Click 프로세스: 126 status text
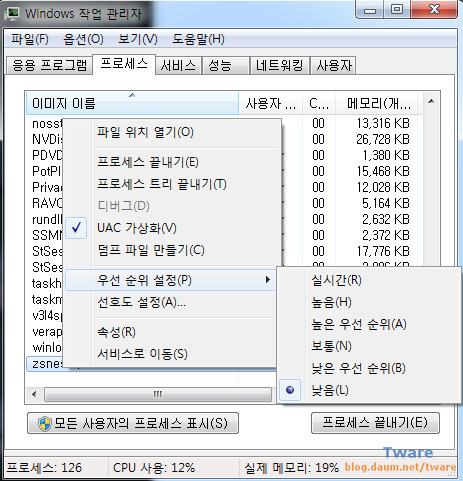The width and height of the screenshot is (463, 481). 44,468
